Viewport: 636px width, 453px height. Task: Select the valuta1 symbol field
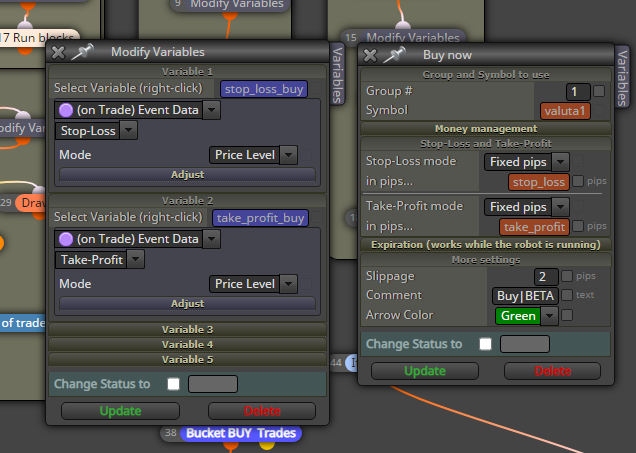[565, 111]
